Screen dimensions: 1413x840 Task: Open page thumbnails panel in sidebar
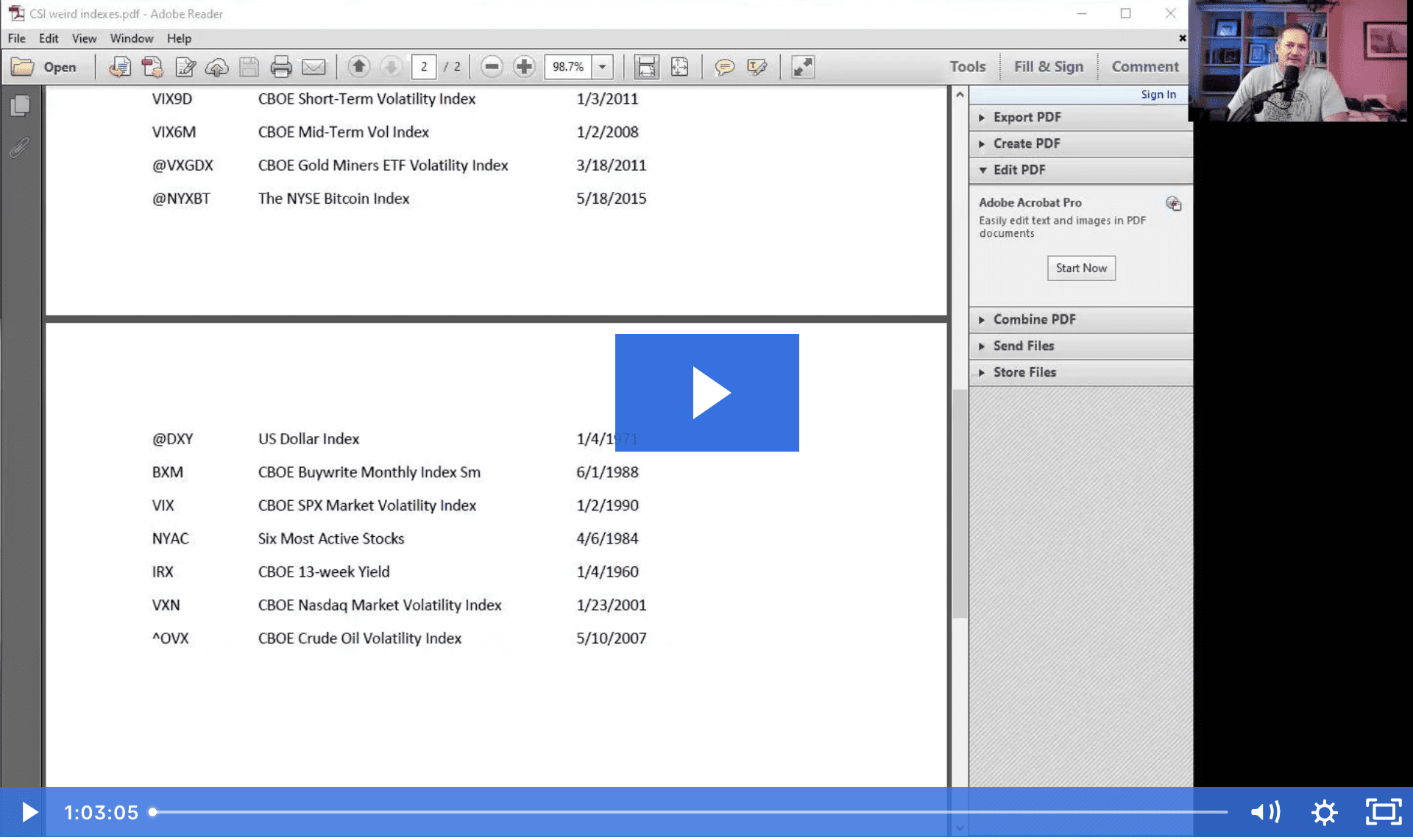pos(21,106)
